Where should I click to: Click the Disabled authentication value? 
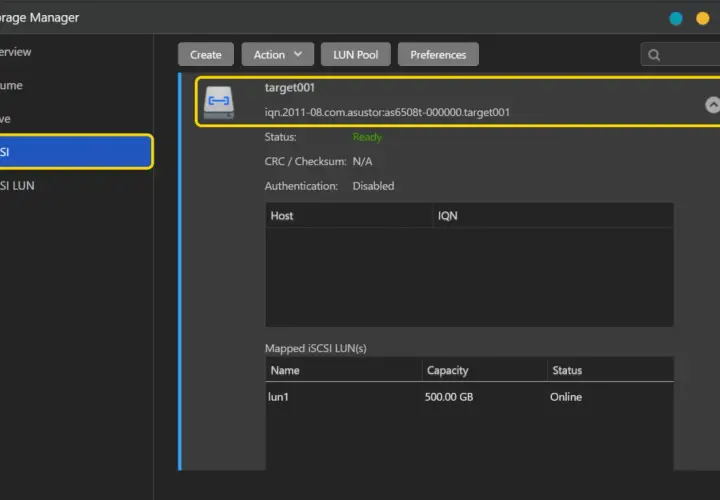pyautogui.click(x=373, y=186)
